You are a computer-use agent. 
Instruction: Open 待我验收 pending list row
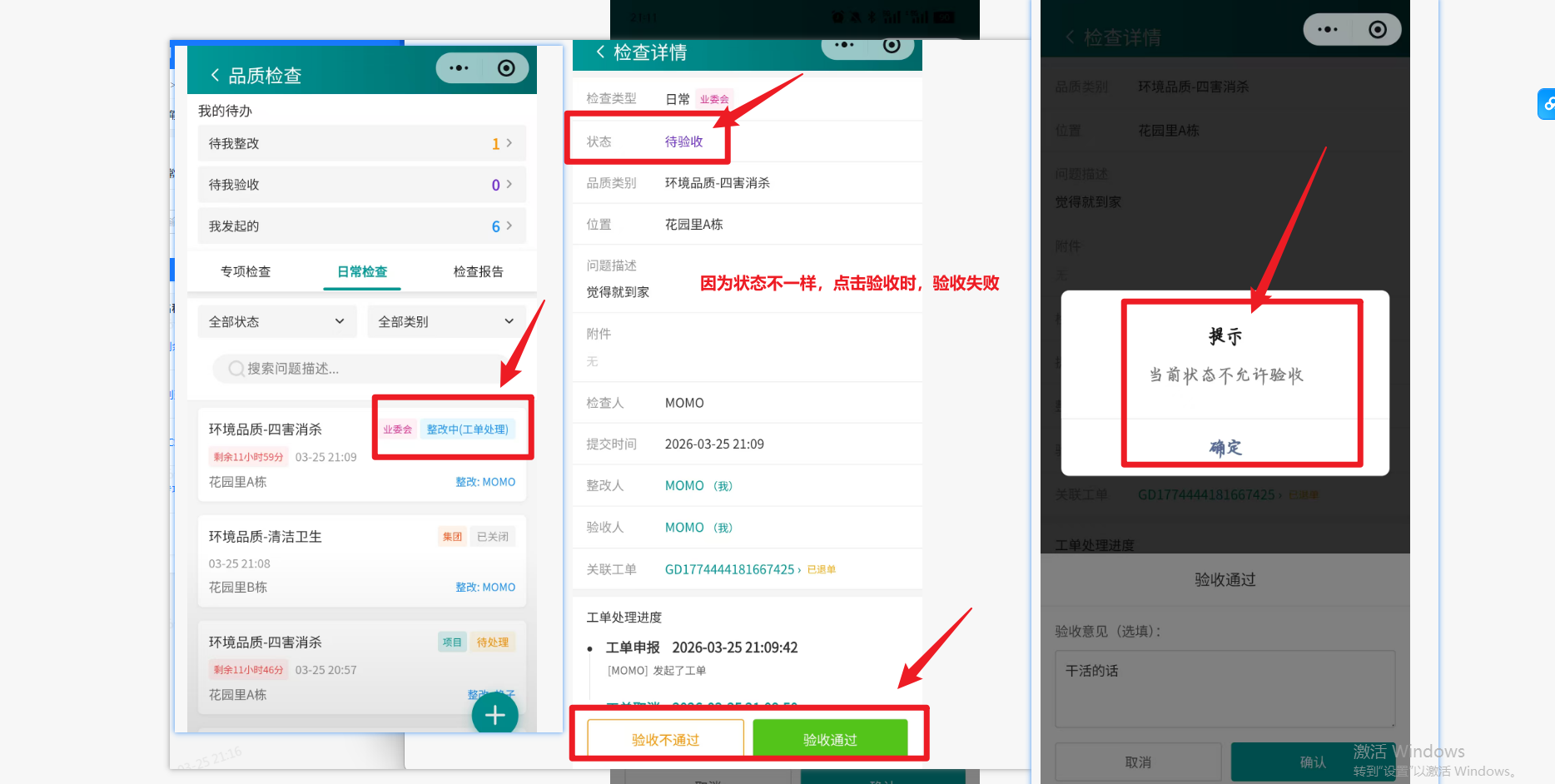point(361,185)
